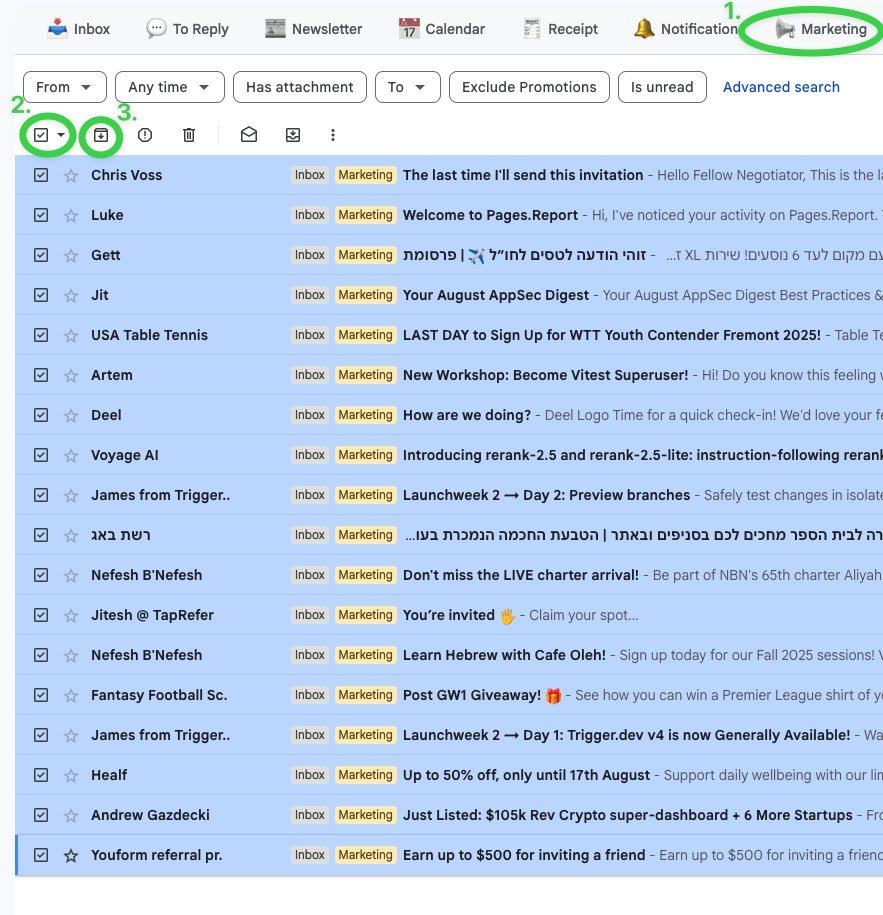Switch to the Newsletter tab
The height and width of the screenshot is (915, 883).
click(313, 28)
